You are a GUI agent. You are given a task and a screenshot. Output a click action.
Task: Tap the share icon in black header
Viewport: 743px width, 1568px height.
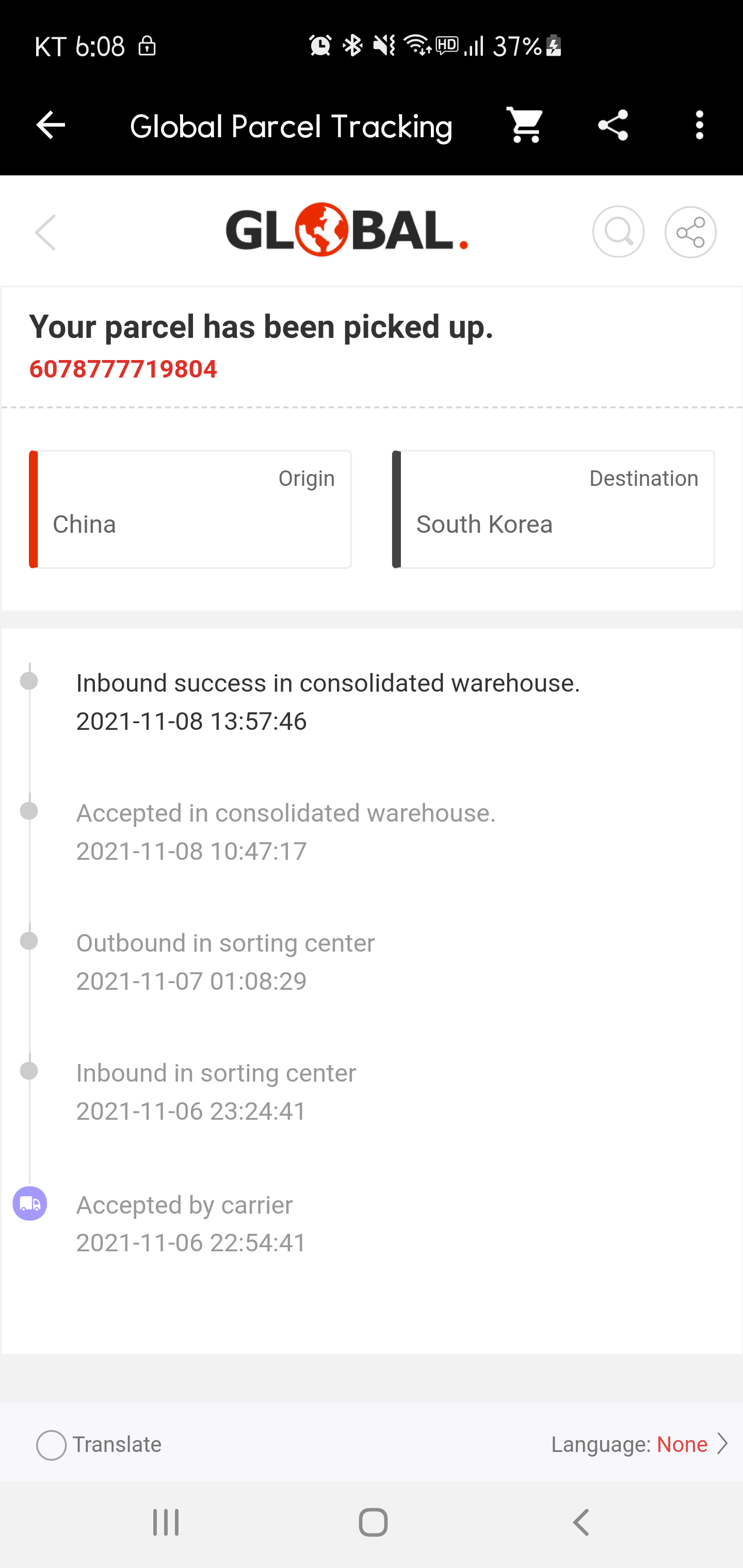612,125
